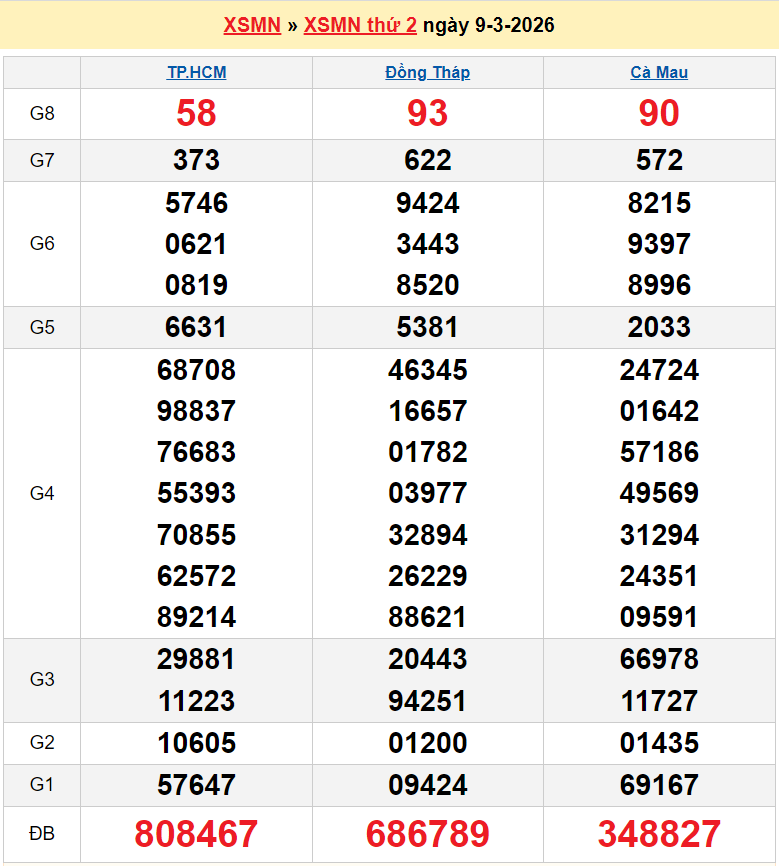The image size is (779, 866).
Task: Select the Cà Mau special prize 348827
Action: (659, 833)
